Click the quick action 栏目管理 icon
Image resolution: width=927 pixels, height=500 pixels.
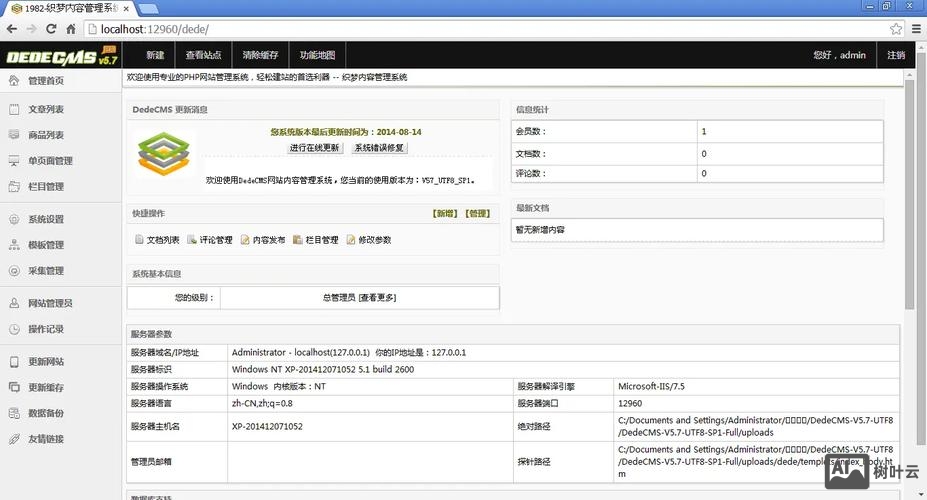pyautogui.click(x=298, y=239)
